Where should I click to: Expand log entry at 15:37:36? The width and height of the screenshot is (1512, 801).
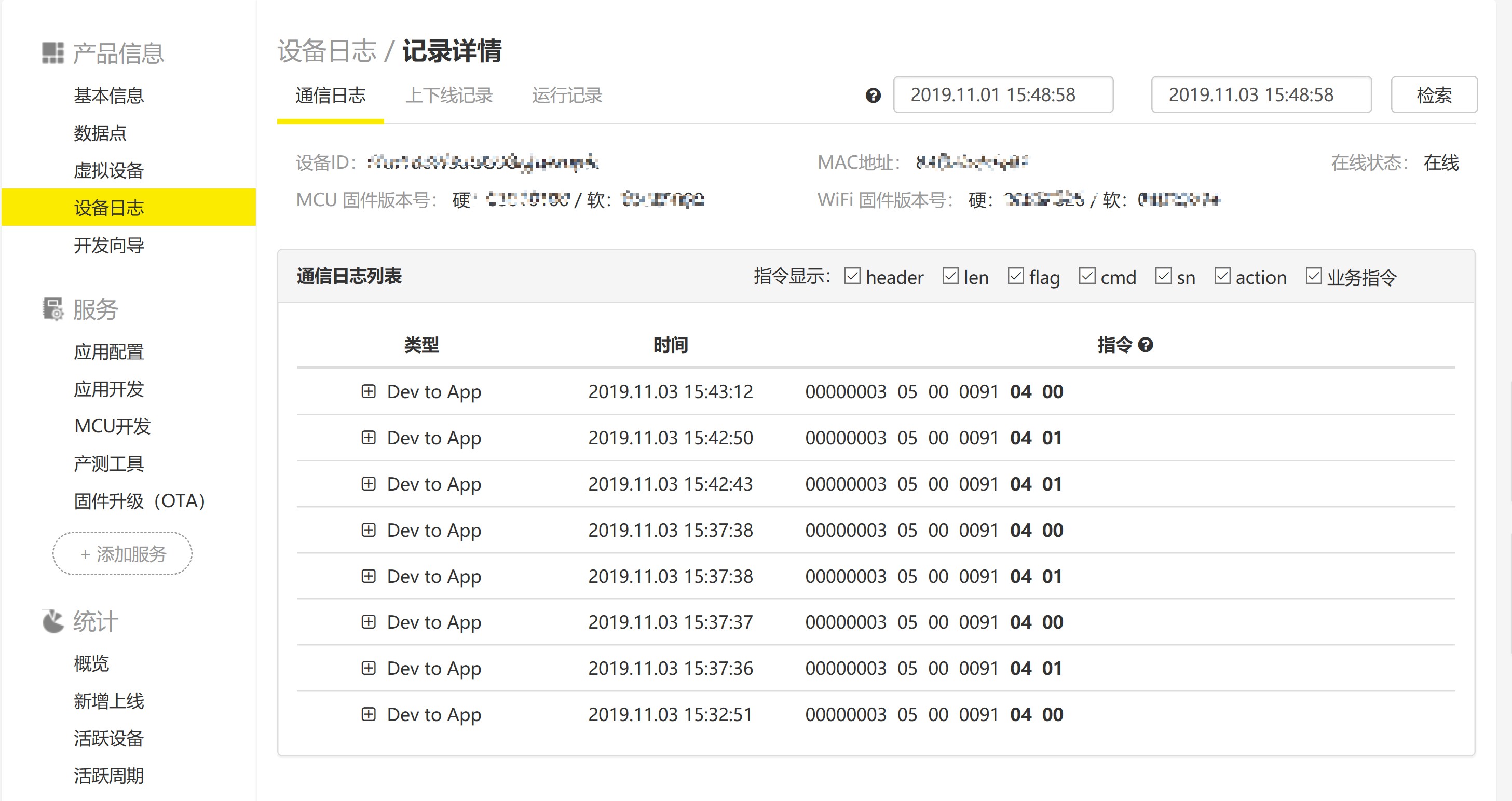point(368,668)
